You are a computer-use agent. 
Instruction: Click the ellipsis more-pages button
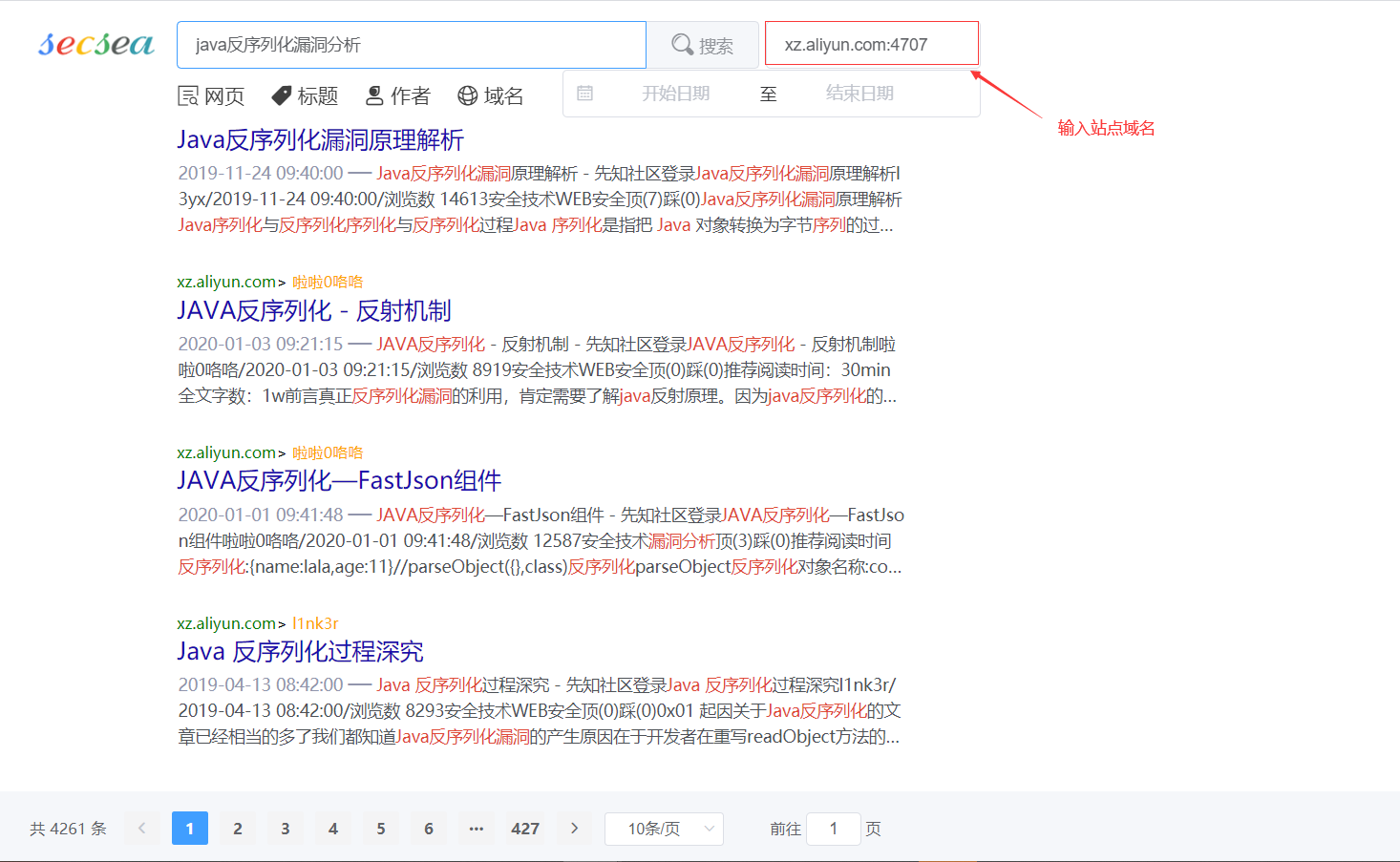pos(477,829)
